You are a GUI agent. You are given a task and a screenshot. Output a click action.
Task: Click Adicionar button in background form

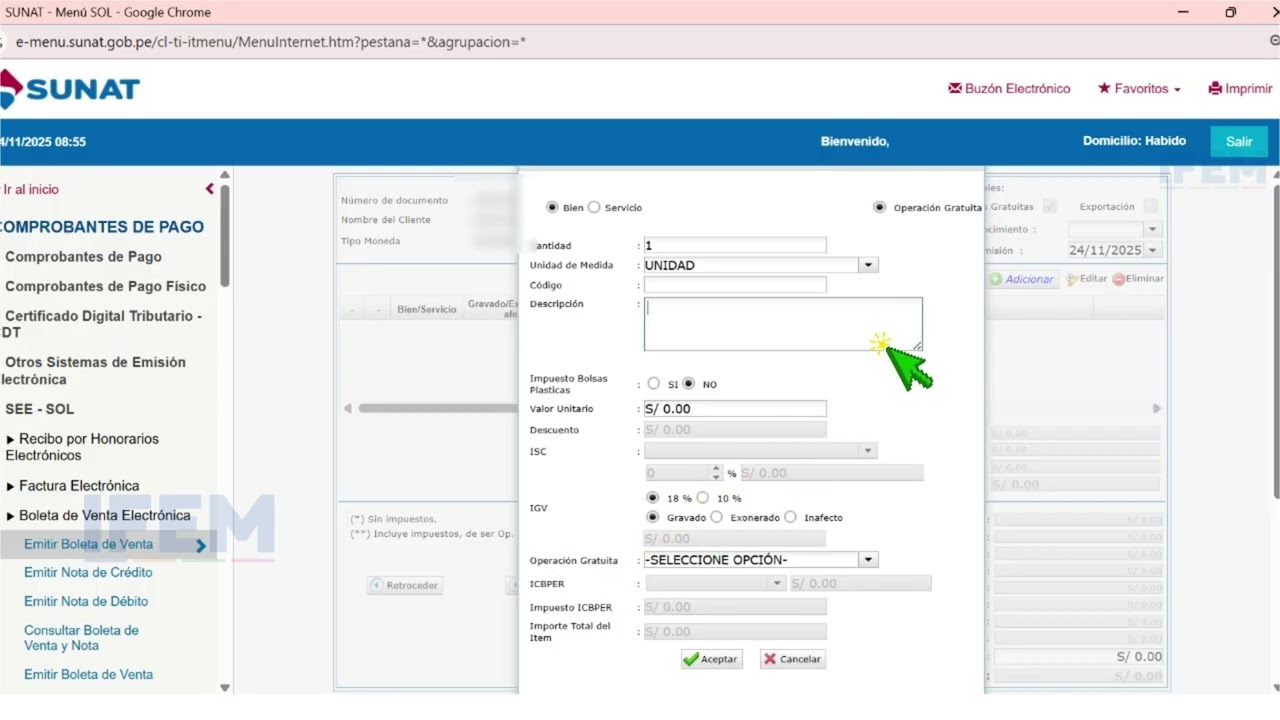(x=1022, y=279)
